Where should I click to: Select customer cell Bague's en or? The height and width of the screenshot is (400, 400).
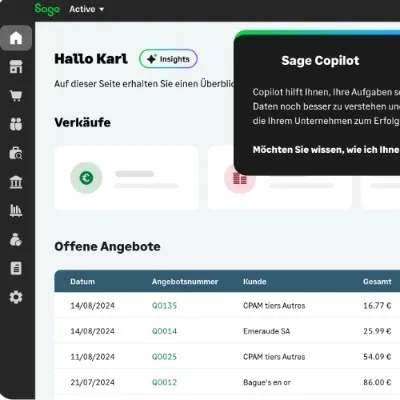click(267, 382)
